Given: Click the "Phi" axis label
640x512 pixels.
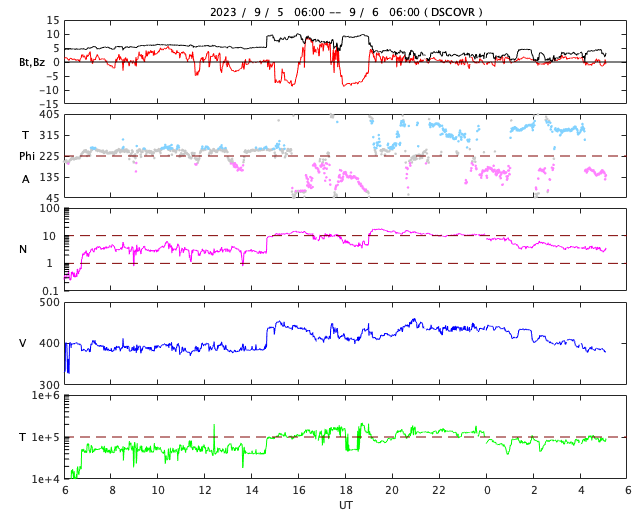Looking at the screenshot, I should (28, 156).
